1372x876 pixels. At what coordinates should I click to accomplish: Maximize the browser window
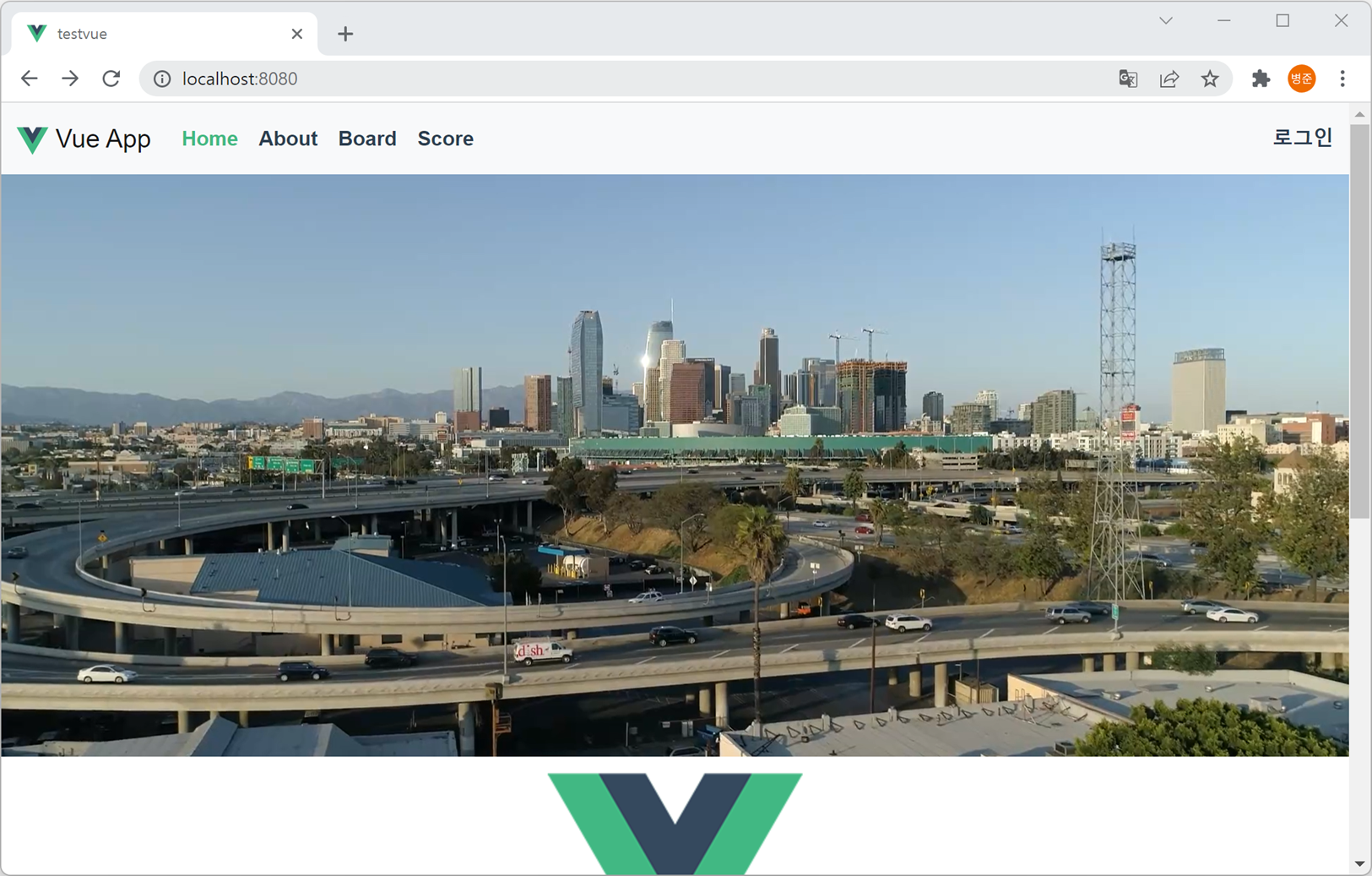(x=1283, y=20)
